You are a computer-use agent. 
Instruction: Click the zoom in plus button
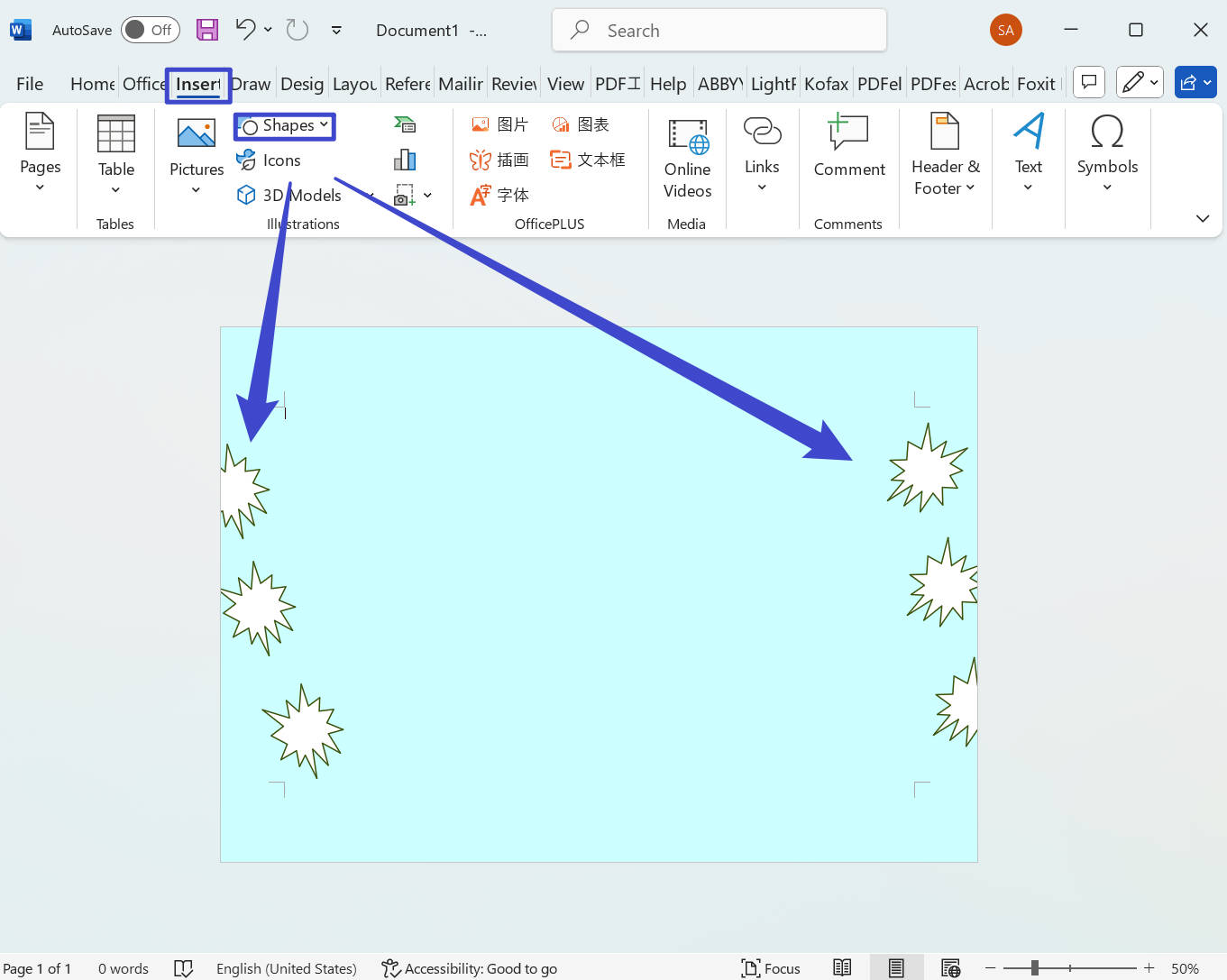click(1149, 967)
